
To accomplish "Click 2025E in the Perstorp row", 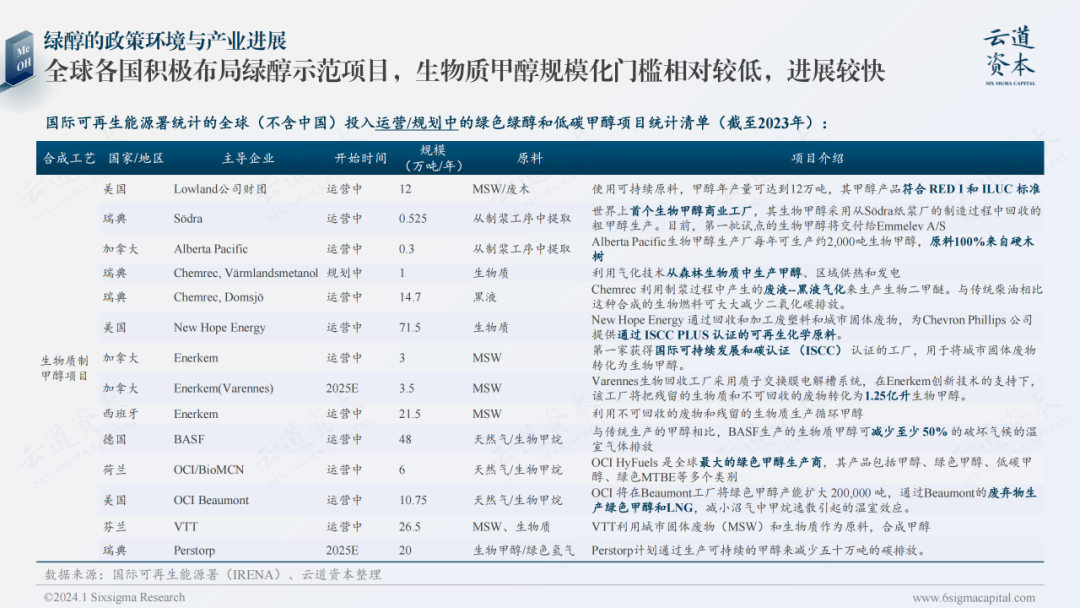I will coord(342,550).
